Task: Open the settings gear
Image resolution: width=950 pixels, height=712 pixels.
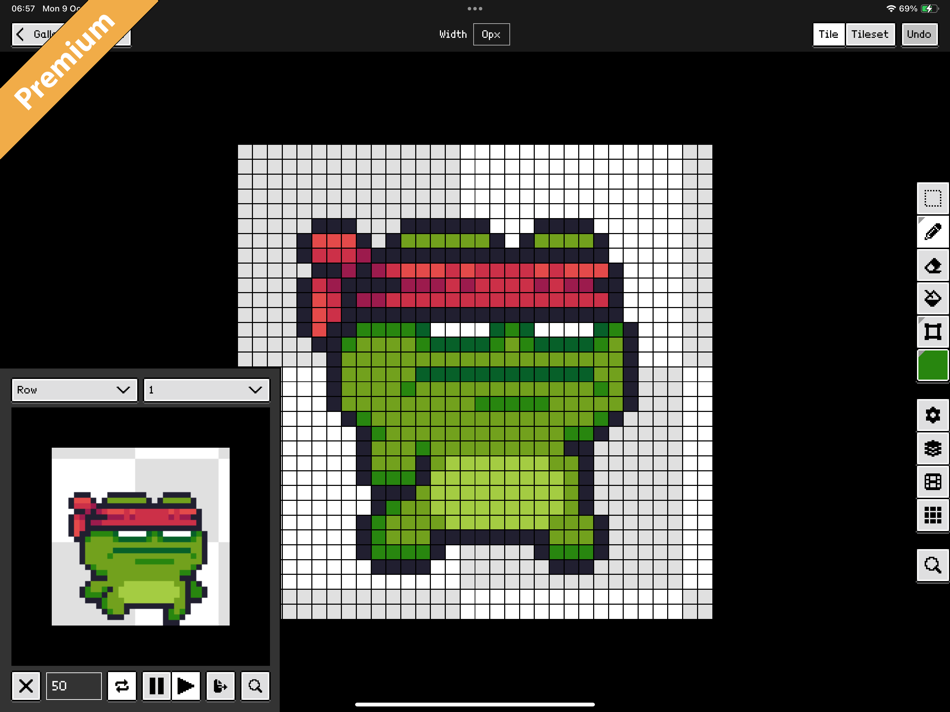Action: click(932, 415)
